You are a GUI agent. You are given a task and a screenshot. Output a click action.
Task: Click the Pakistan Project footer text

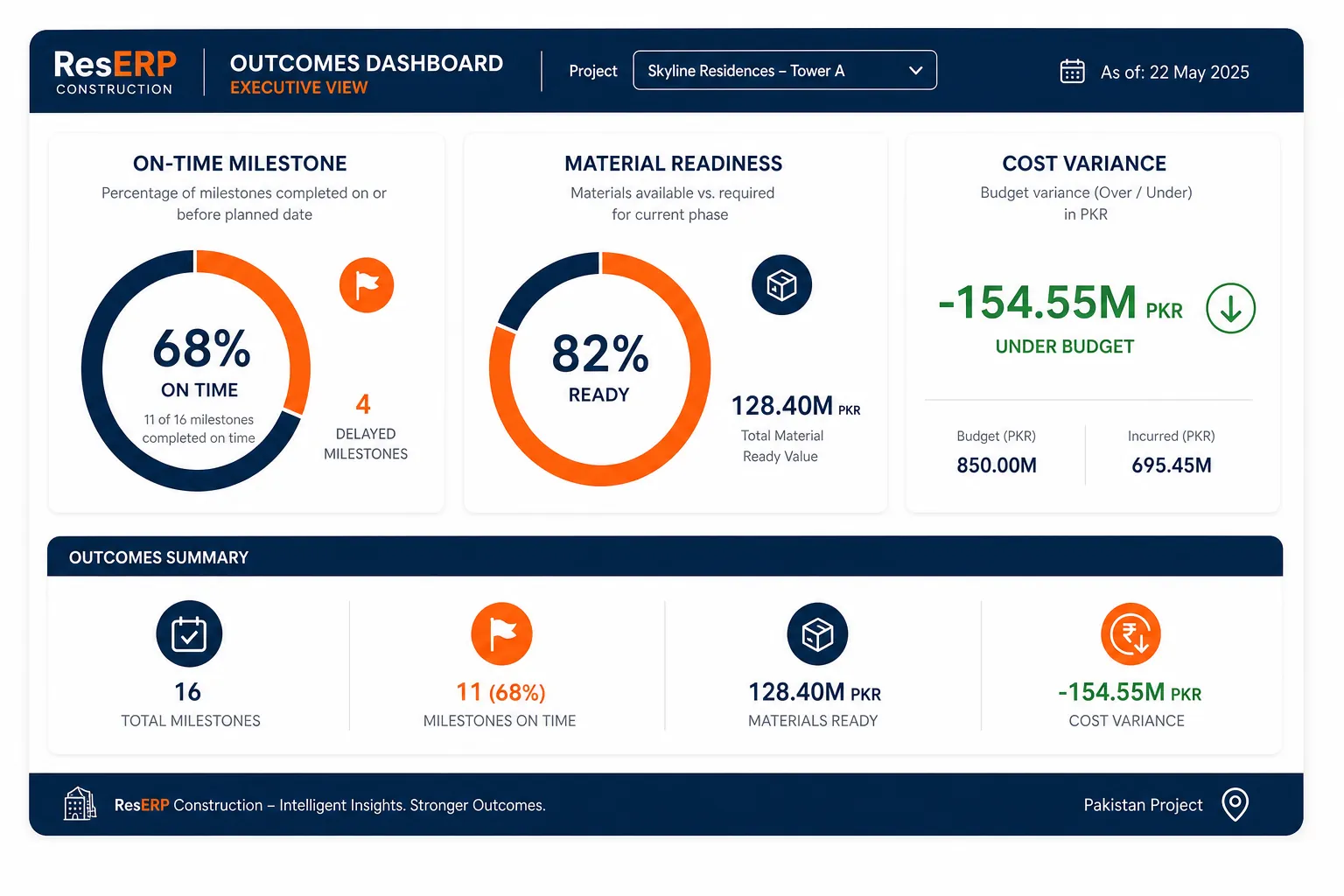click(1143, 805)
